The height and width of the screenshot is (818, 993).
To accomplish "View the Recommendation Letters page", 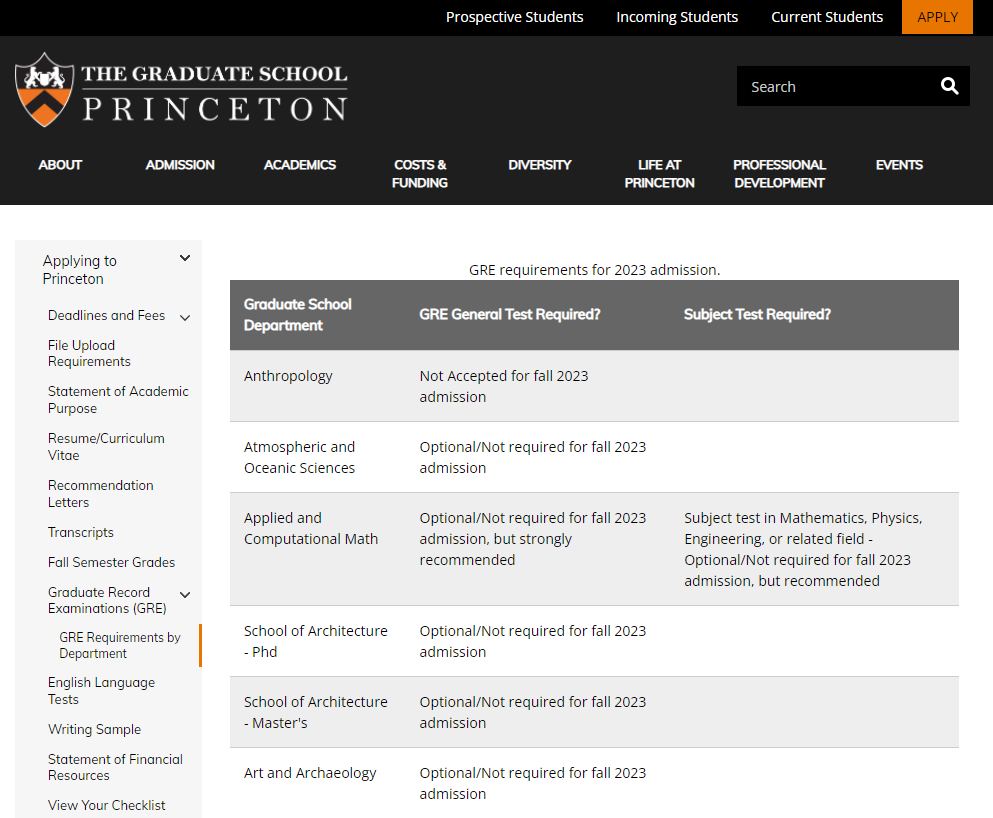I will click(x=100, y=493).
